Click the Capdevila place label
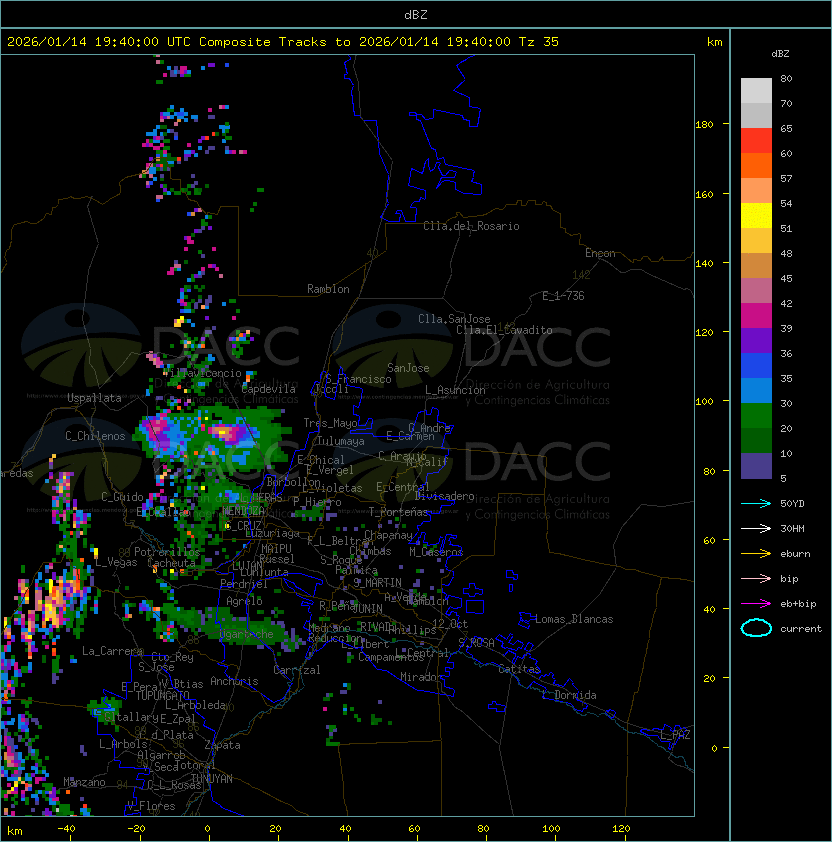This screenshot has width=832, height=842. [x=269, y=389]
